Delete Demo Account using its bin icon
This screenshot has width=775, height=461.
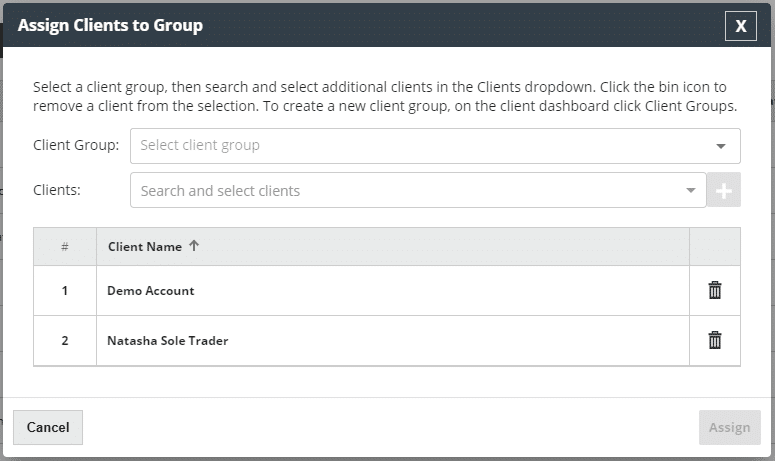tap(715, 290)
